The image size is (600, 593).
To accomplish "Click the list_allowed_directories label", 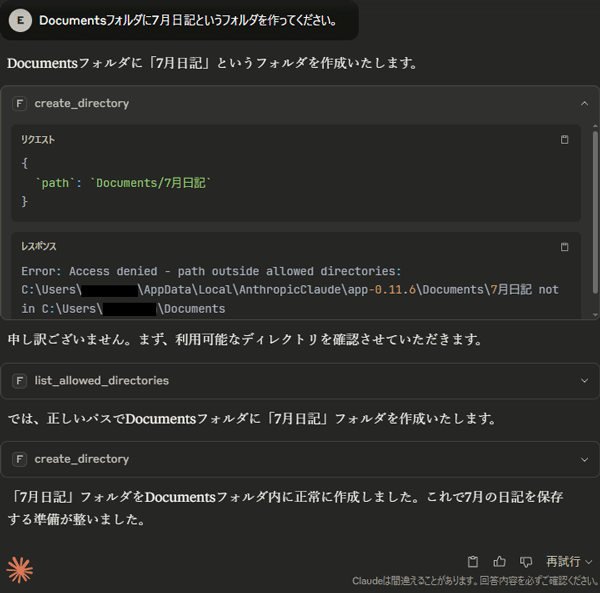I will (101, 381).
